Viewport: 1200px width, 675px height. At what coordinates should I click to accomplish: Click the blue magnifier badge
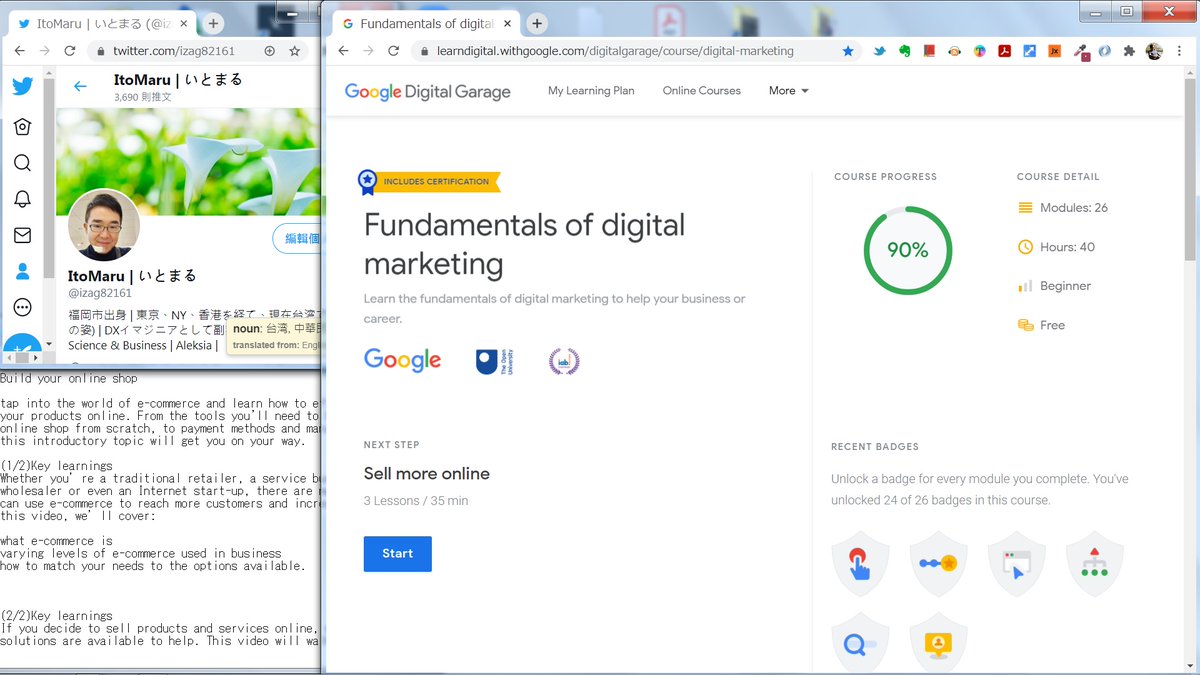(x=861, y=645)
